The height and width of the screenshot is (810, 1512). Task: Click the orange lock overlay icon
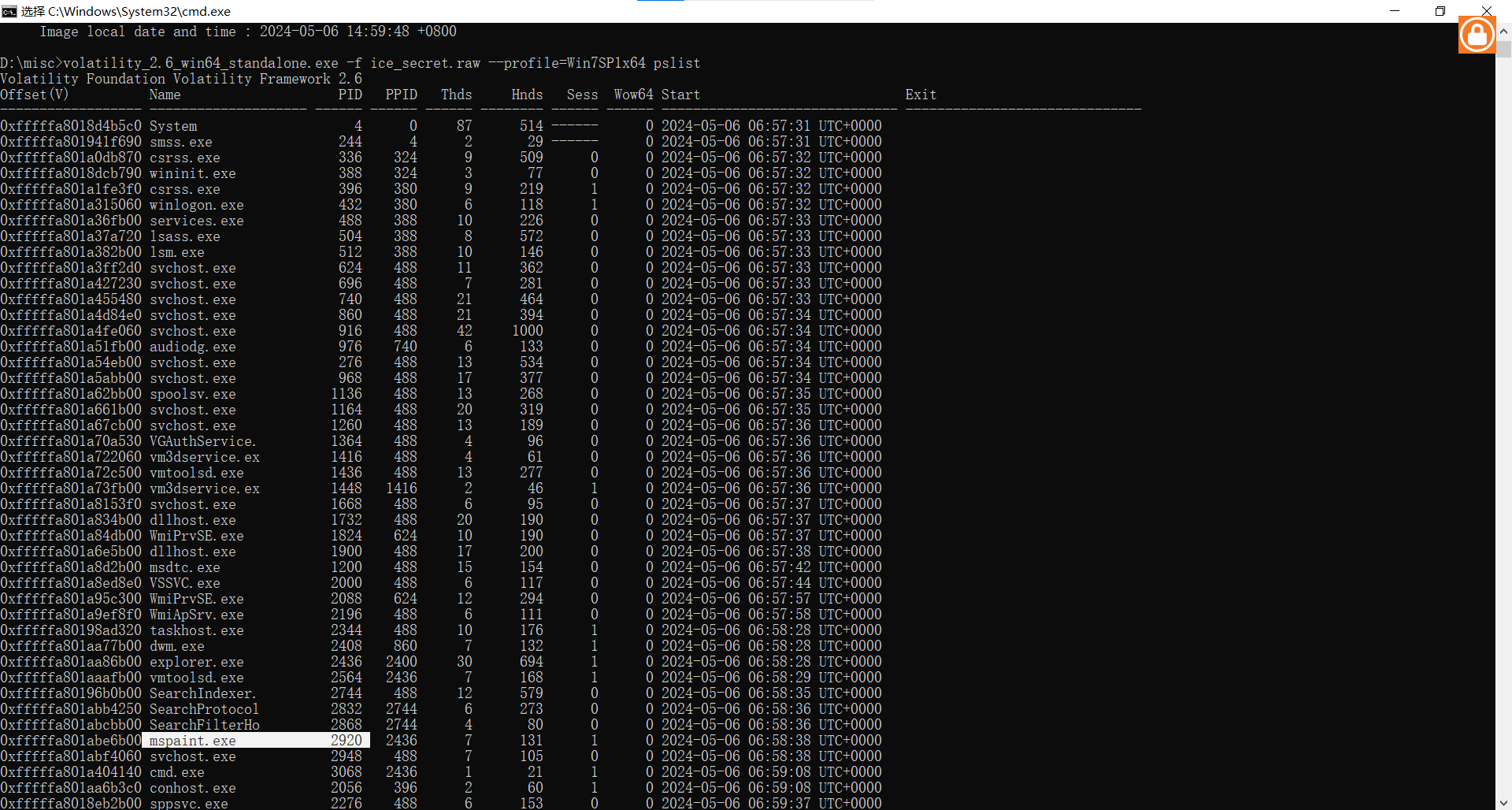click(x=1477, y=35)
